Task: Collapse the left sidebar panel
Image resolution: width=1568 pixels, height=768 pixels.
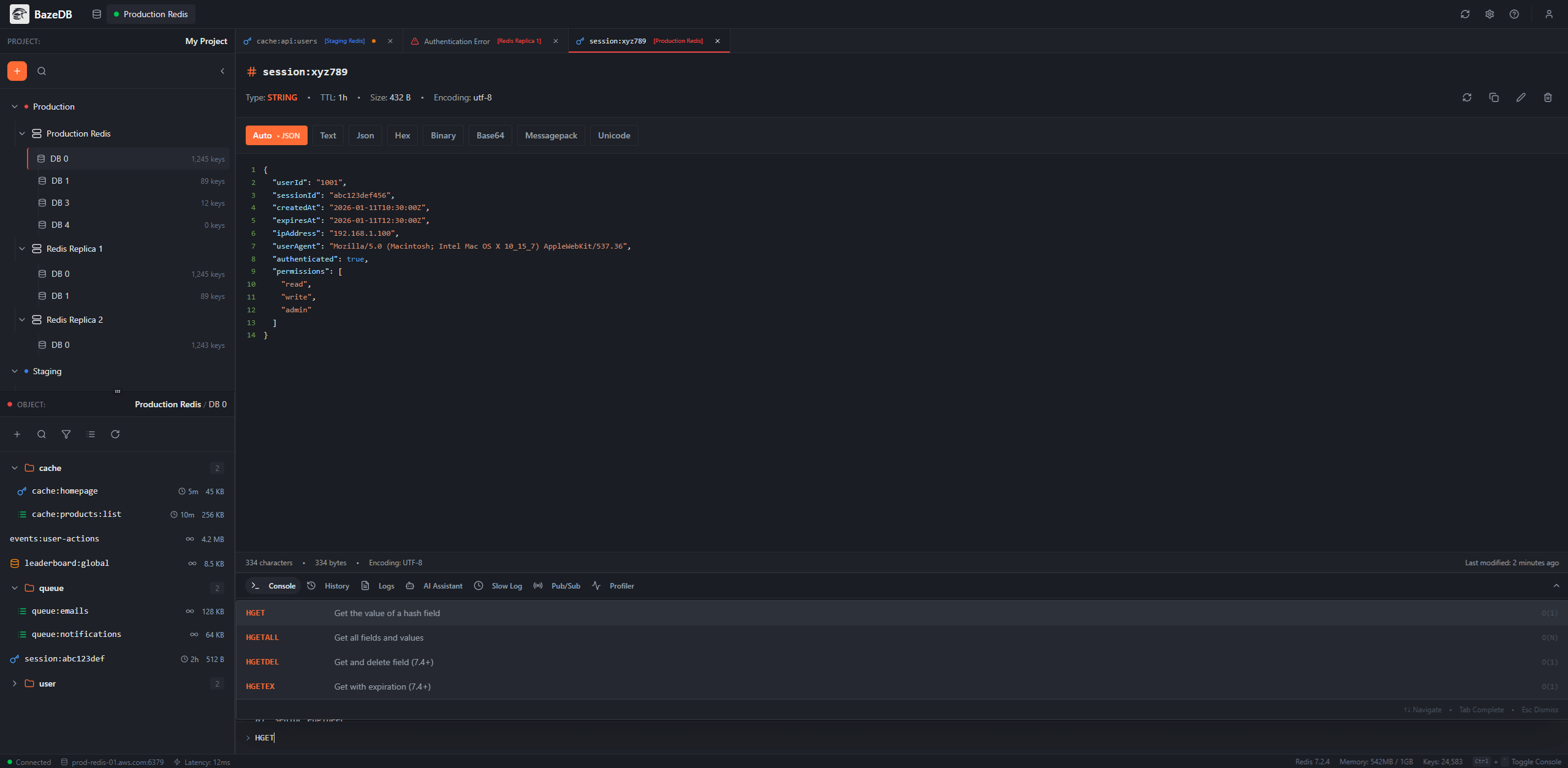Action: pyautogui.click(x=223, y=71)
